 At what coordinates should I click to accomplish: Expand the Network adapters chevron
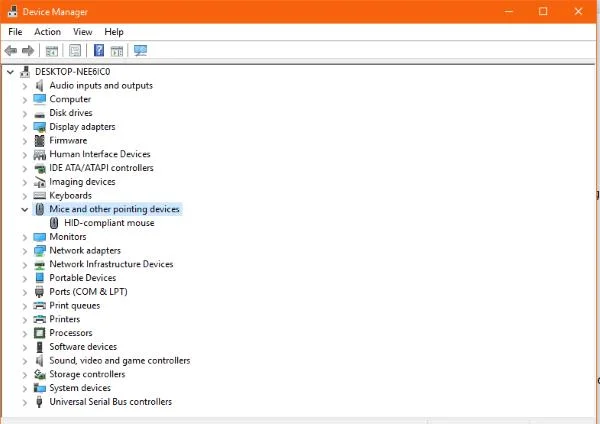point(24,251)
